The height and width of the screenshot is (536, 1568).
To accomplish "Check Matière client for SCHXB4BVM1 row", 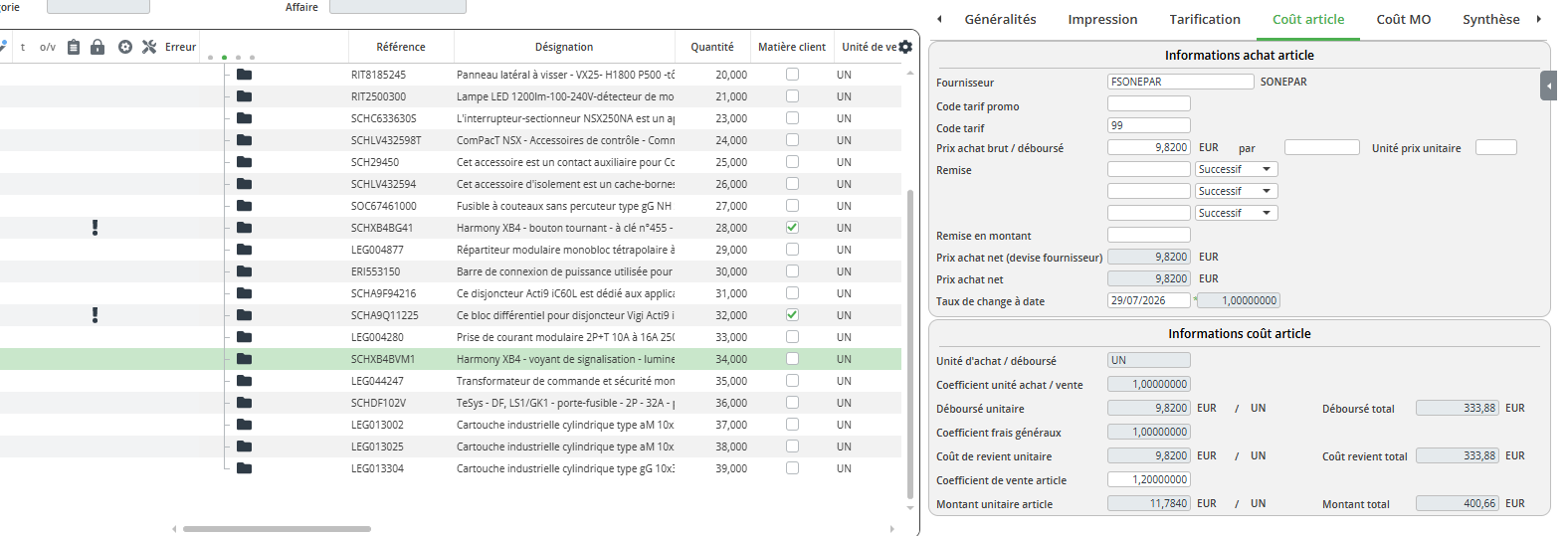I will [x=792, y=359].
